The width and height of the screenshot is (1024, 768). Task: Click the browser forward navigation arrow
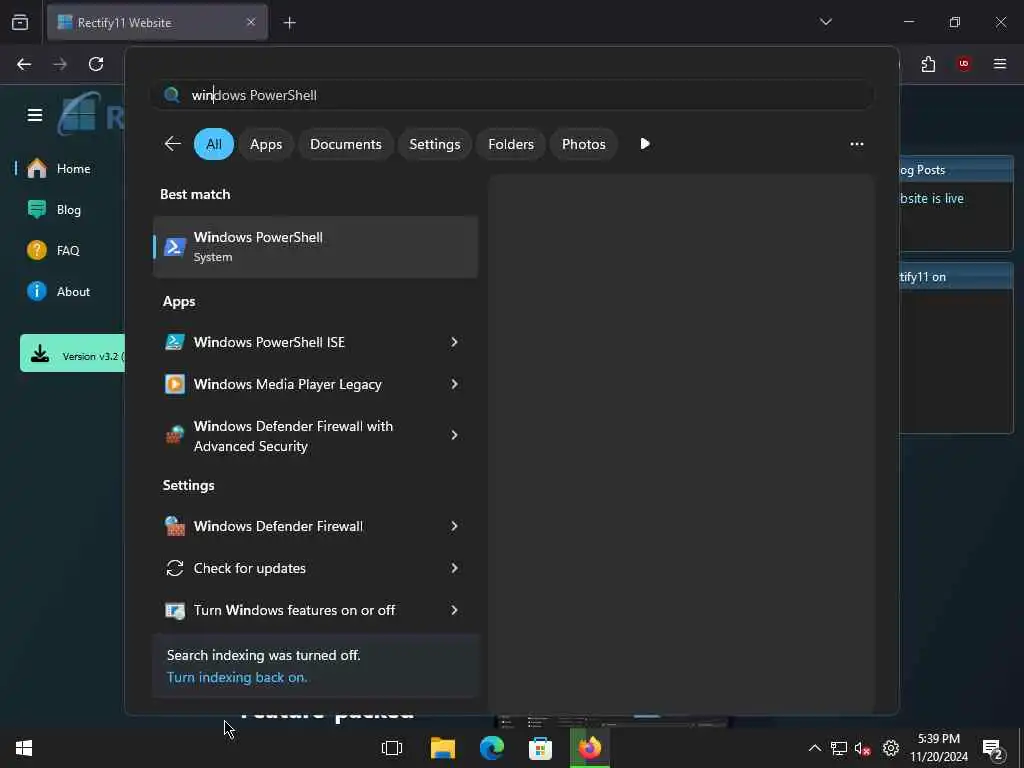60,64
